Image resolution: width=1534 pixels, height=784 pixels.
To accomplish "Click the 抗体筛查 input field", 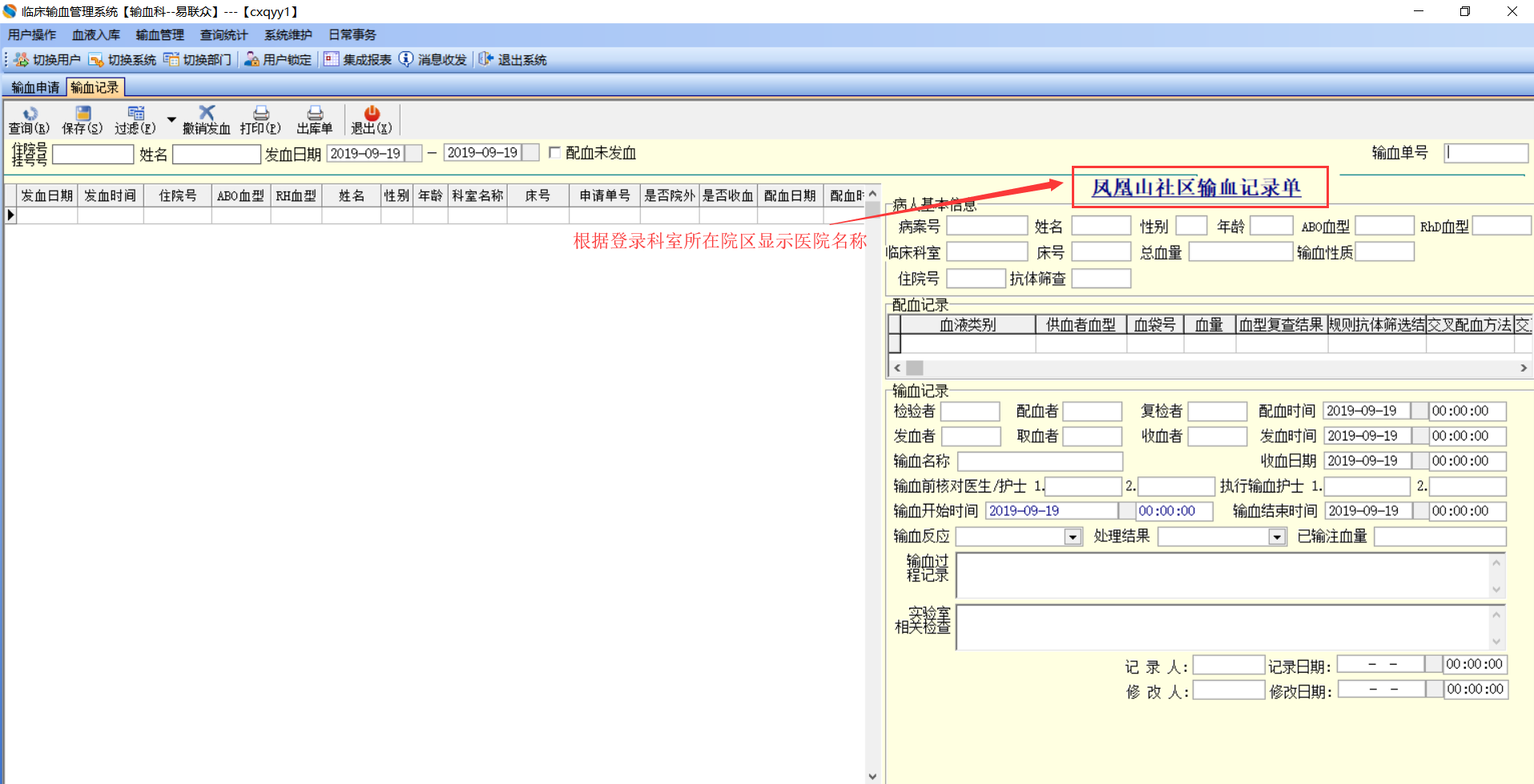I will (x=1101, y=278).
